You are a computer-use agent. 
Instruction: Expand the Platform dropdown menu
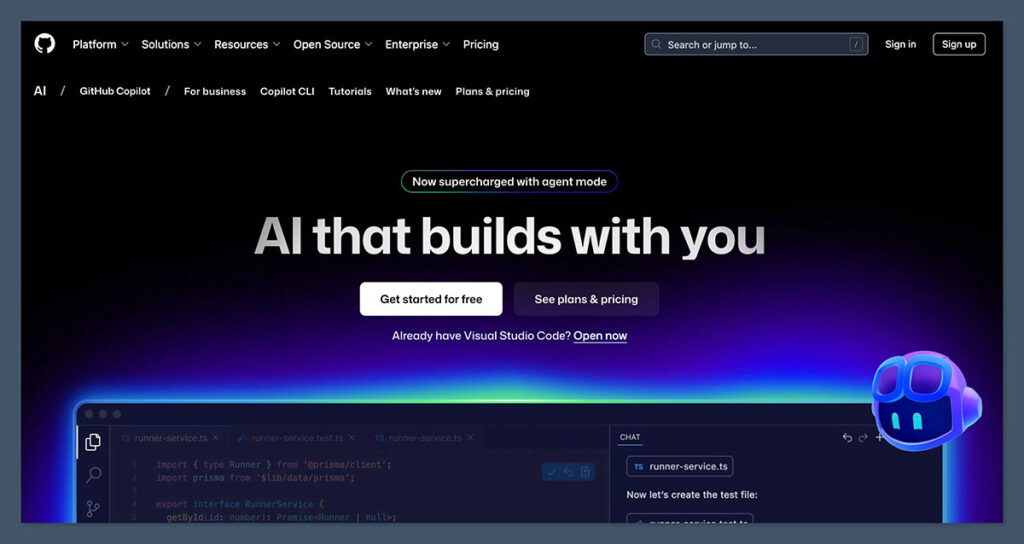coord(101,44)
